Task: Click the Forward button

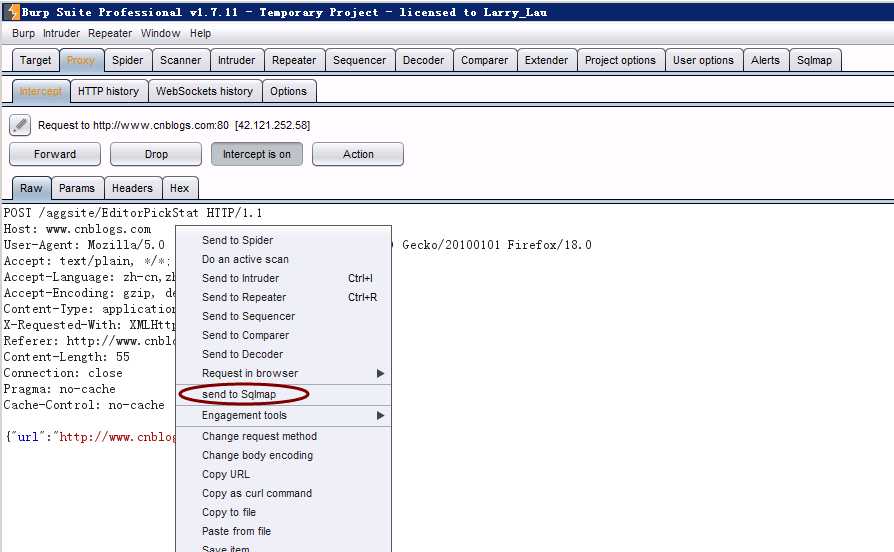Action: click(x=55, y=154)
